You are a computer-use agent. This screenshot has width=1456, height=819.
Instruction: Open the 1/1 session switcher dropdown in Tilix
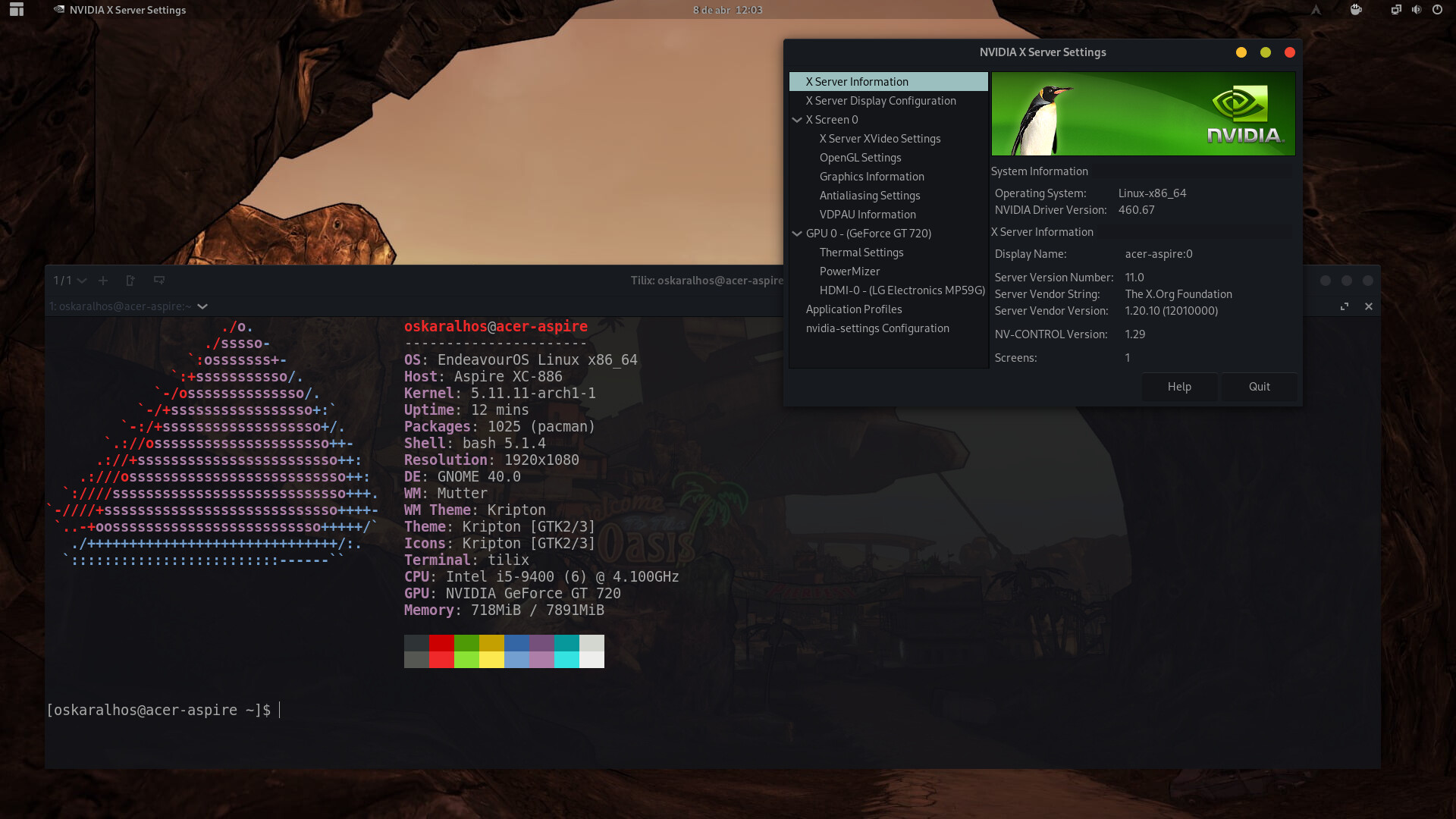click(x=70, y=281)
